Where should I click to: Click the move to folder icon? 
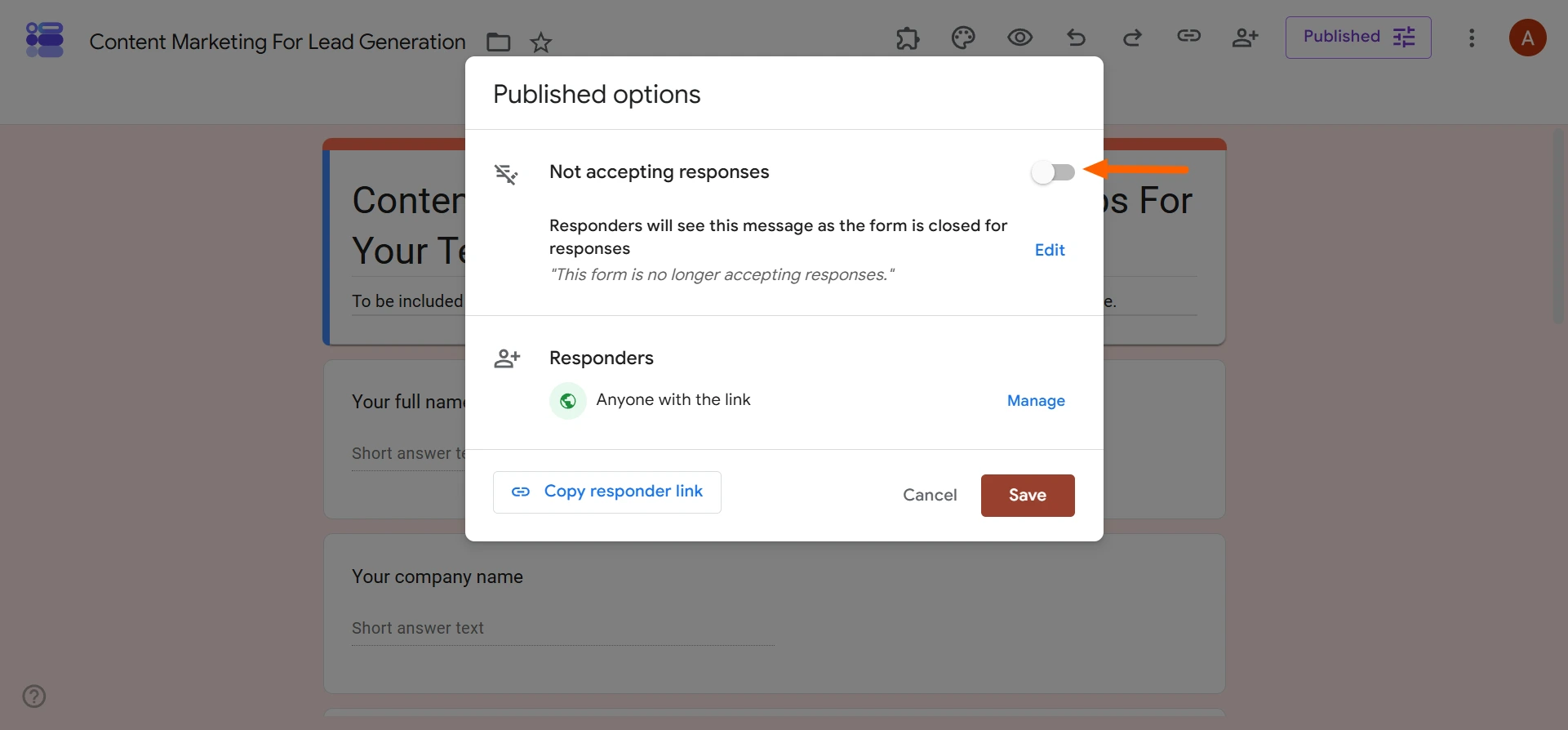(498, 42)
